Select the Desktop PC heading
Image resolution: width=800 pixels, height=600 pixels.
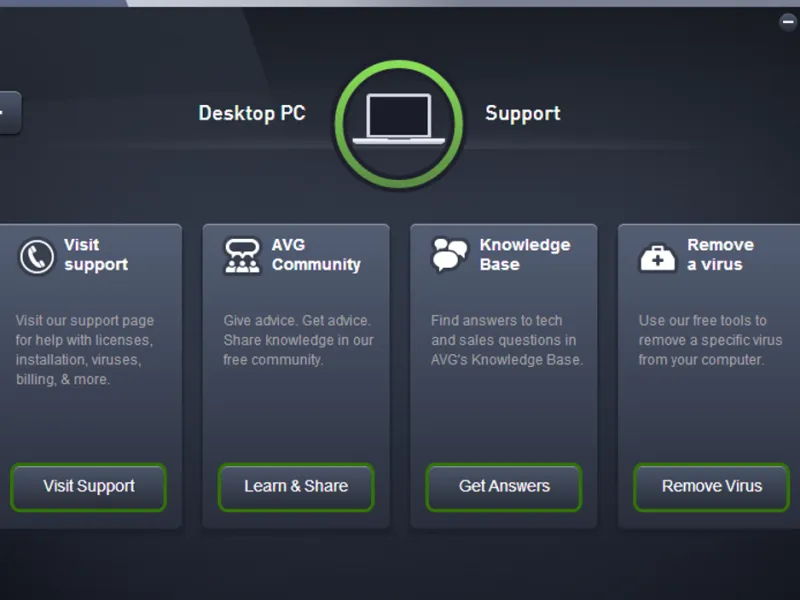point(252,113)
